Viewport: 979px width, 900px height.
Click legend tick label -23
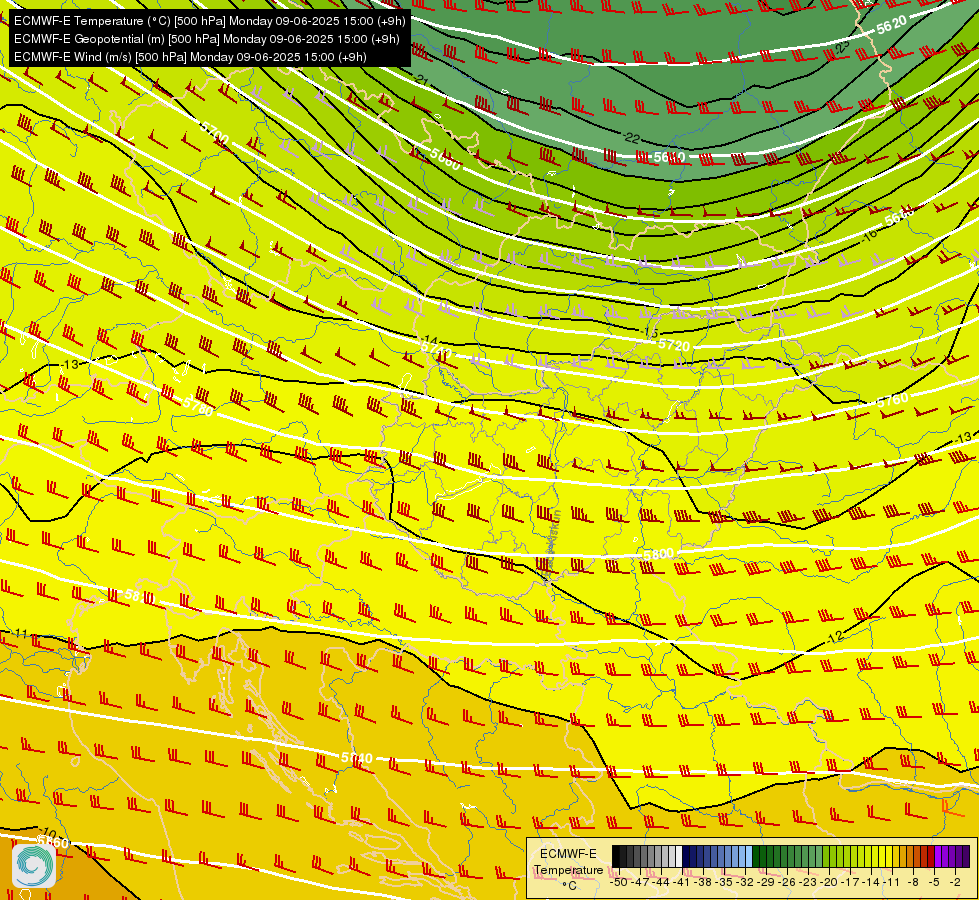[808, 882]
